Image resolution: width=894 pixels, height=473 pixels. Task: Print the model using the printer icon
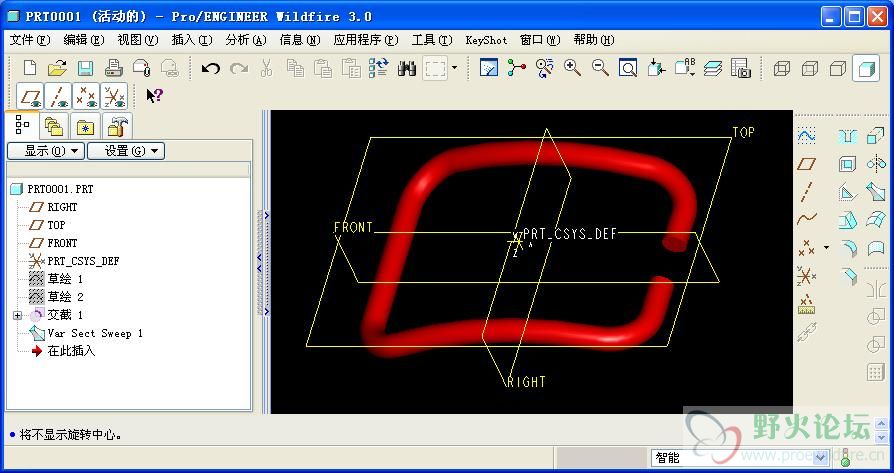(x=113, y=69)
